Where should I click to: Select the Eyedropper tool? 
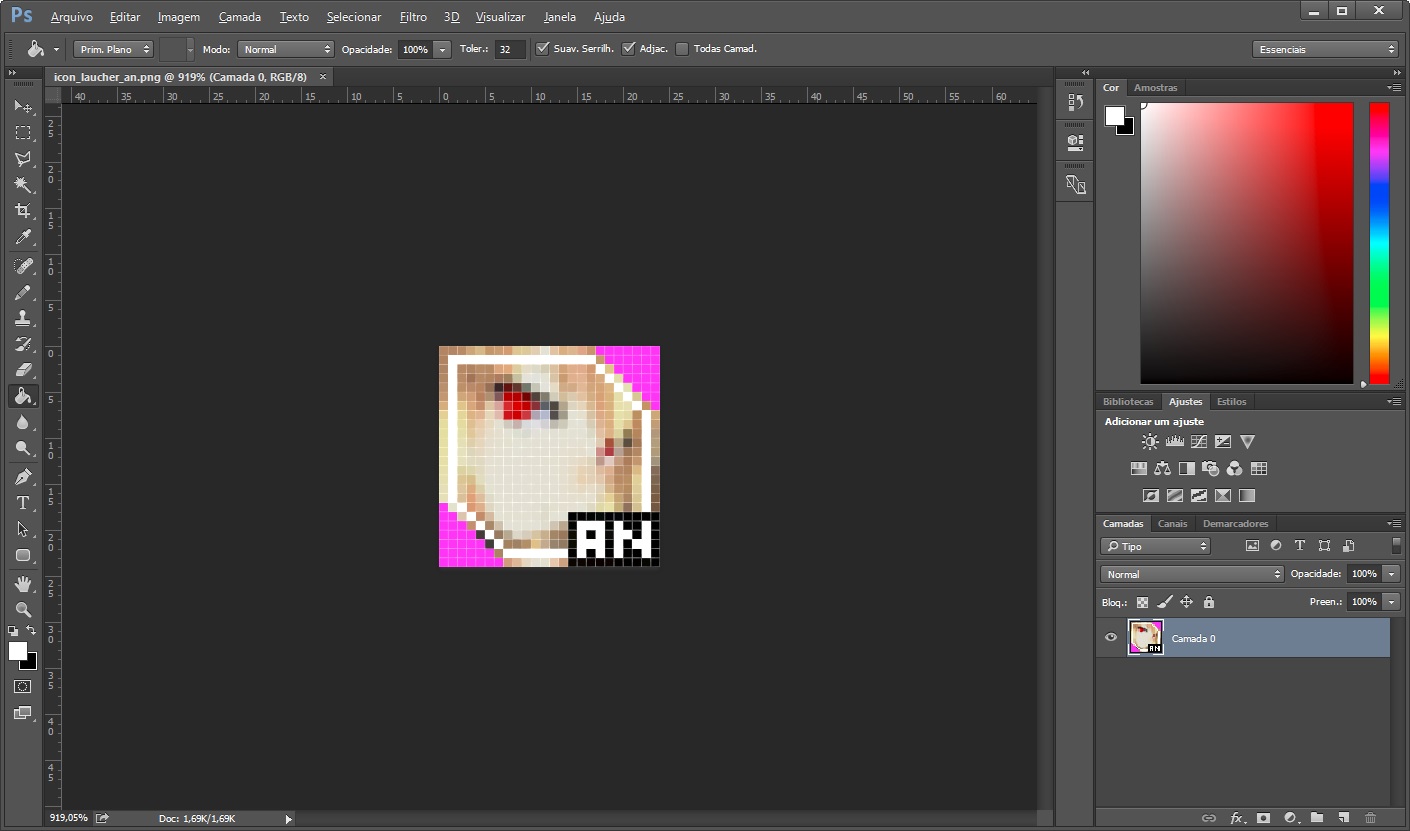point(22,237)
